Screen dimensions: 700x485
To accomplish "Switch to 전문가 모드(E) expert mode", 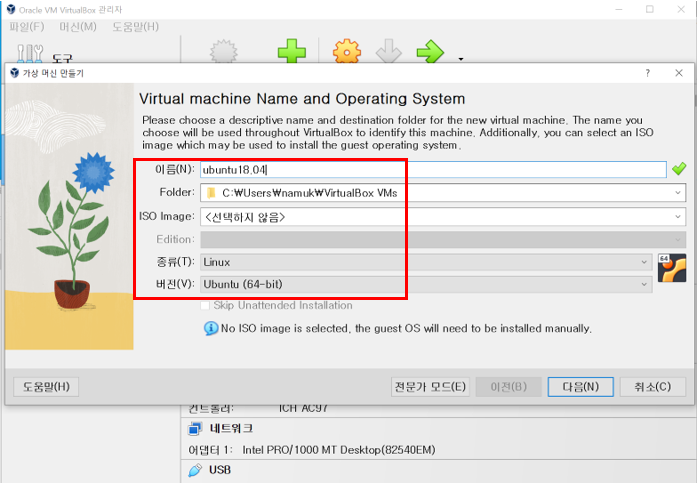I will point(430,387).
